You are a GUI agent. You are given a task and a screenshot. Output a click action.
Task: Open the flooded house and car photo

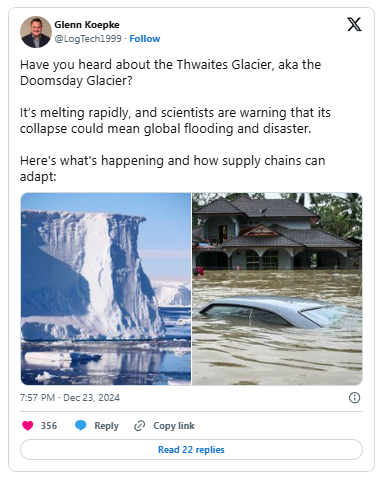point(277,289)
